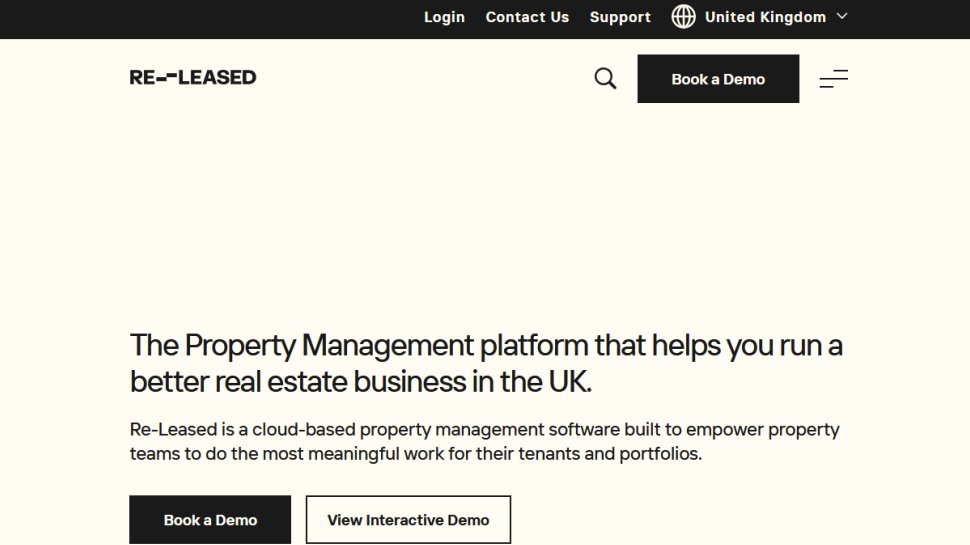
Task: Click the Re-Leased cloud-based description paragraph
Action: point(484,441)
